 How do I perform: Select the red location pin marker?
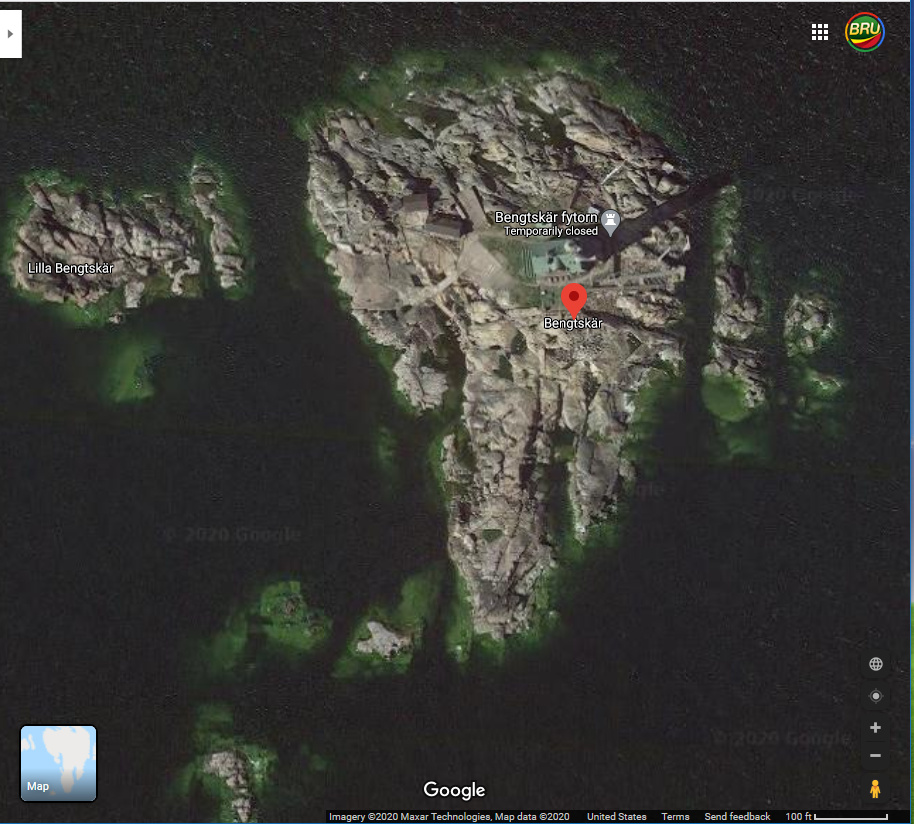coord(573,299)
